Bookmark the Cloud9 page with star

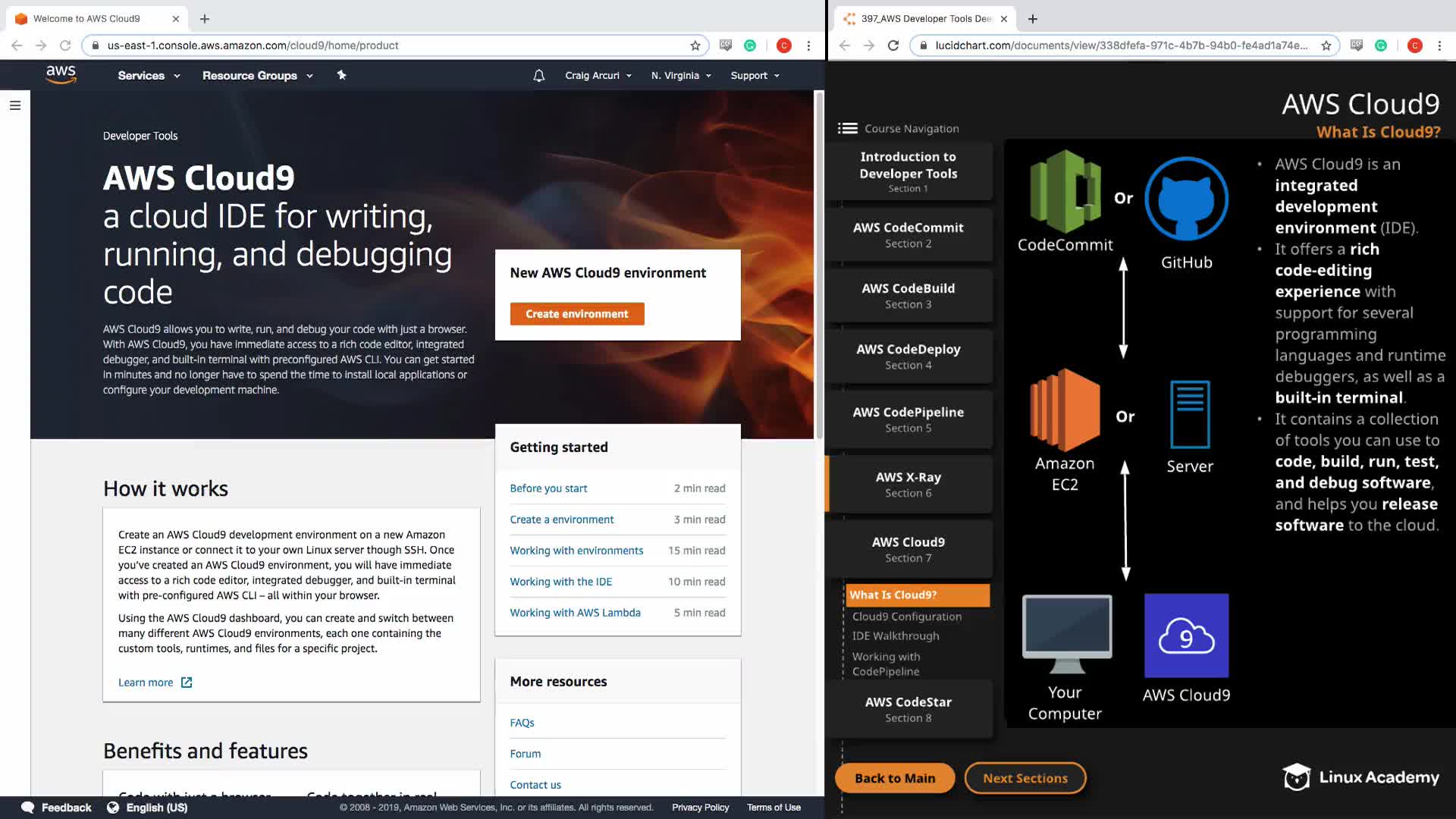tap(695, 45)
